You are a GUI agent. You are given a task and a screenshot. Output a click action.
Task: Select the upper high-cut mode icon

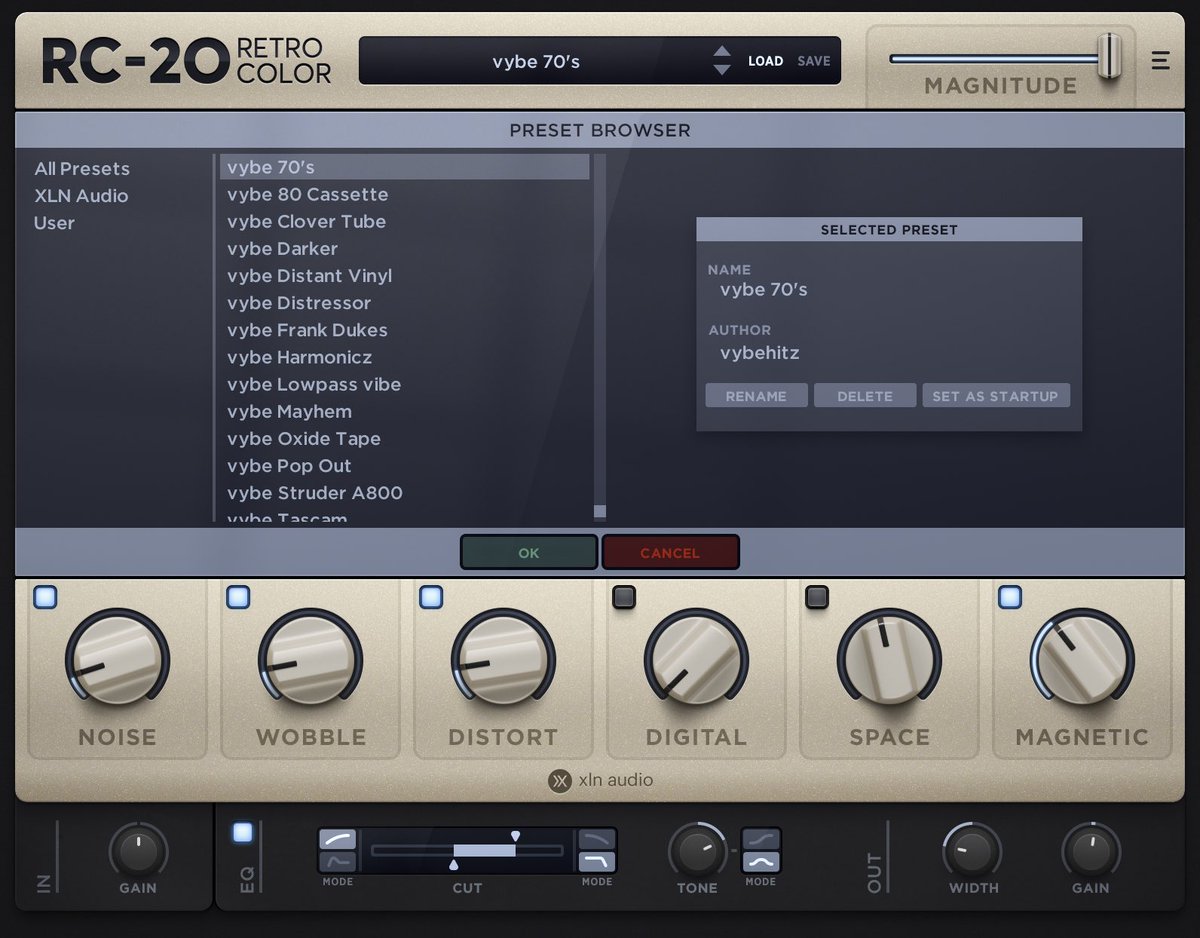click(597, 839)
